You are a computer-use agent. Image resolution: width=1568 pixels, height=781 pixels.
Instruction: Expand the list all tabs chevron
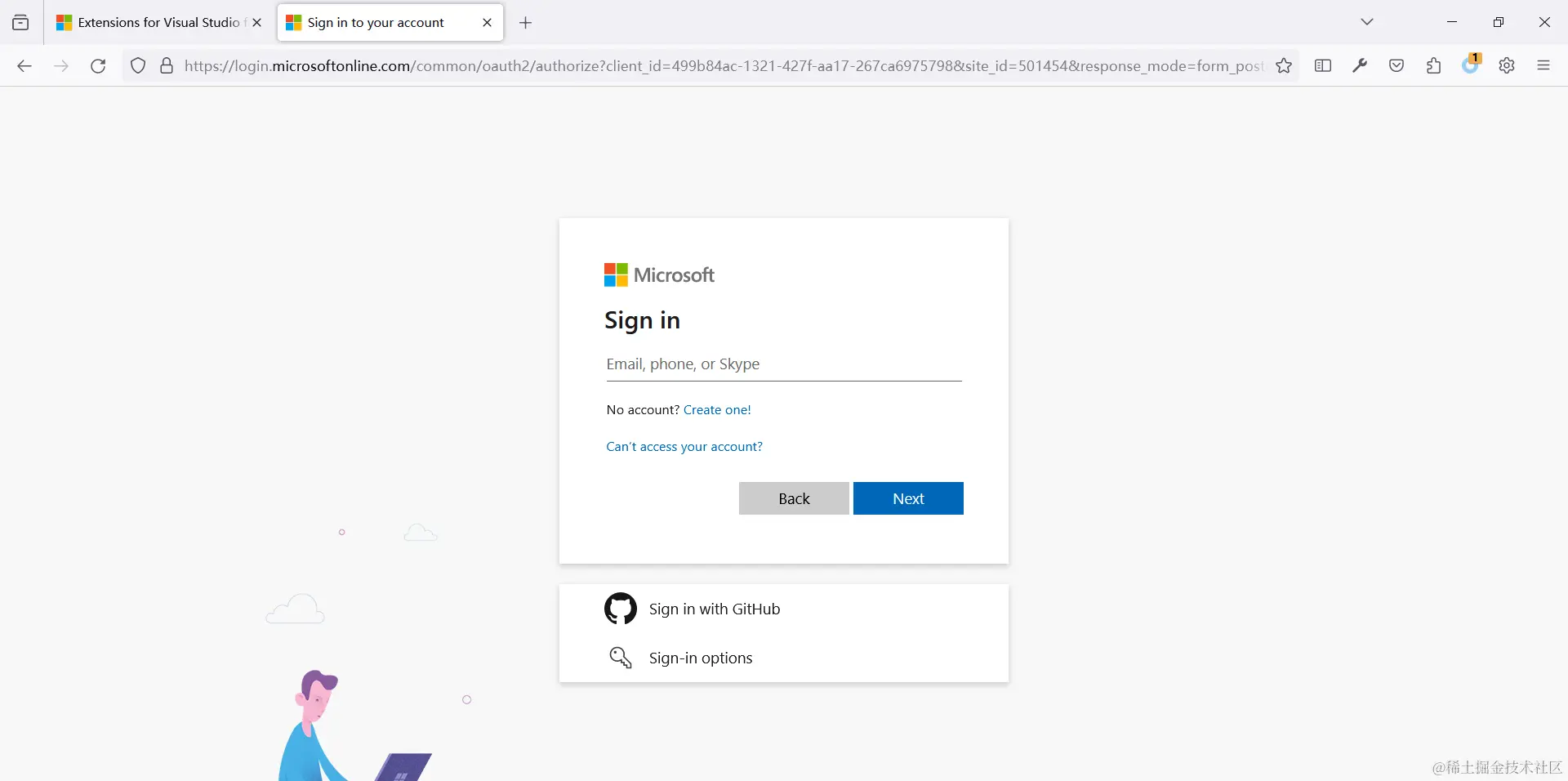[1367, 22]
